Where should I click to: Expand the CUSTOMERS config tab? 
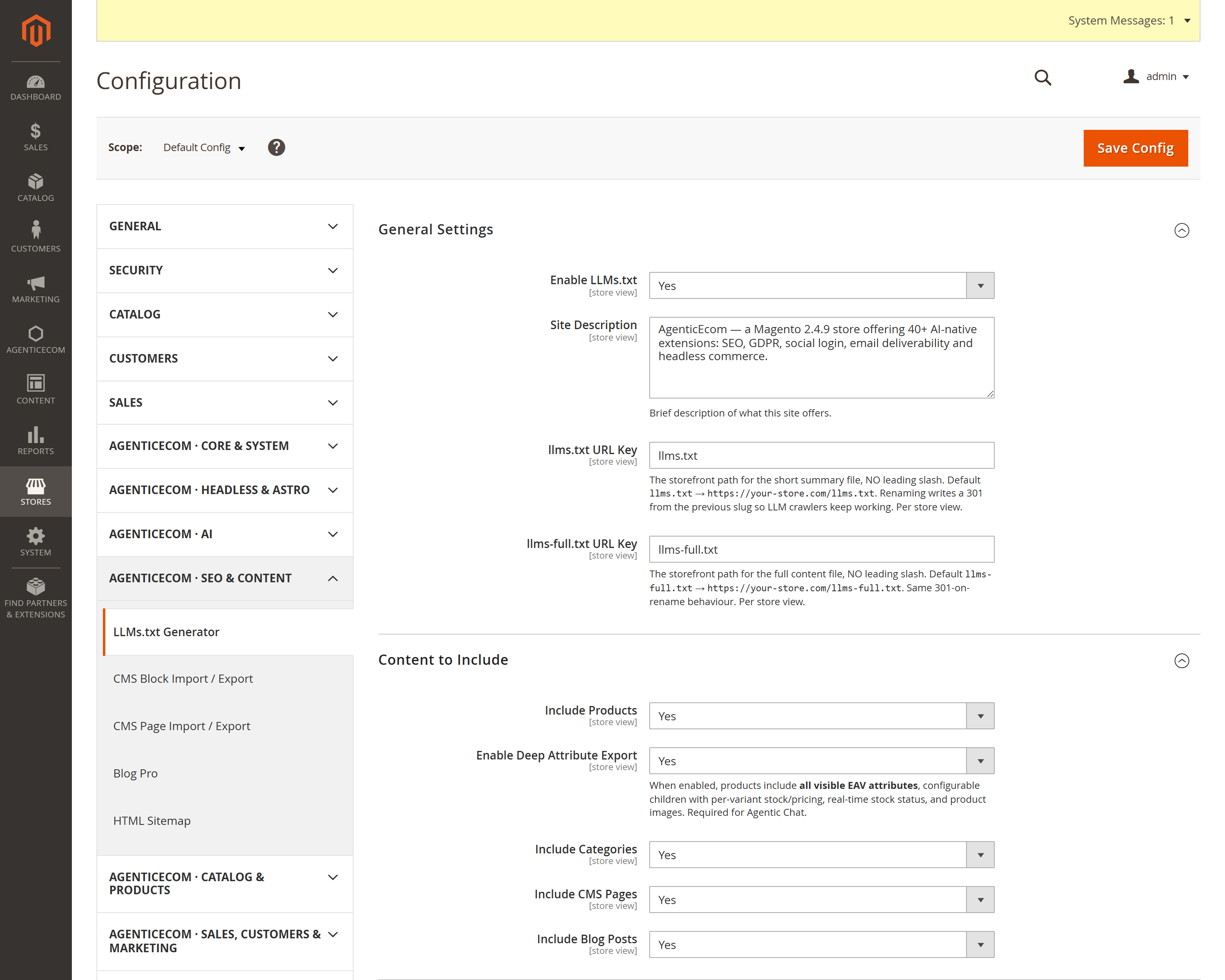(x=225, y=359)
